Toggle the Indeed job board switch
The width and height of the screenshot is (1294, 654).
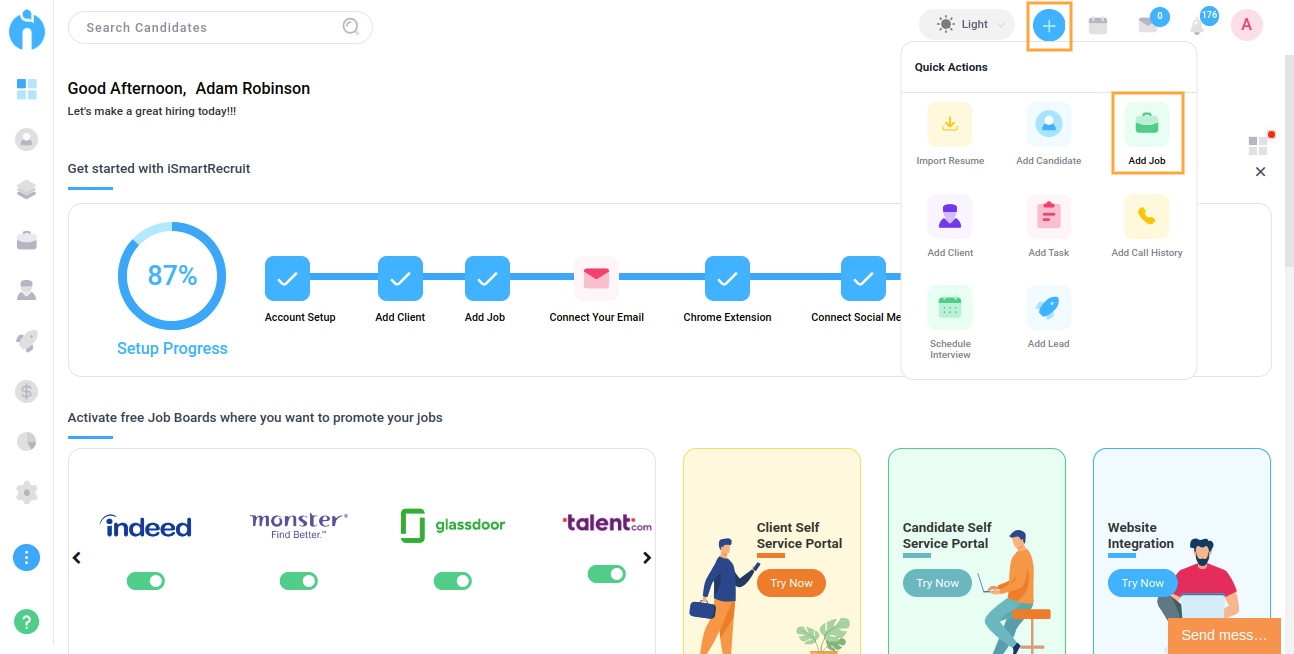point(146,581)
